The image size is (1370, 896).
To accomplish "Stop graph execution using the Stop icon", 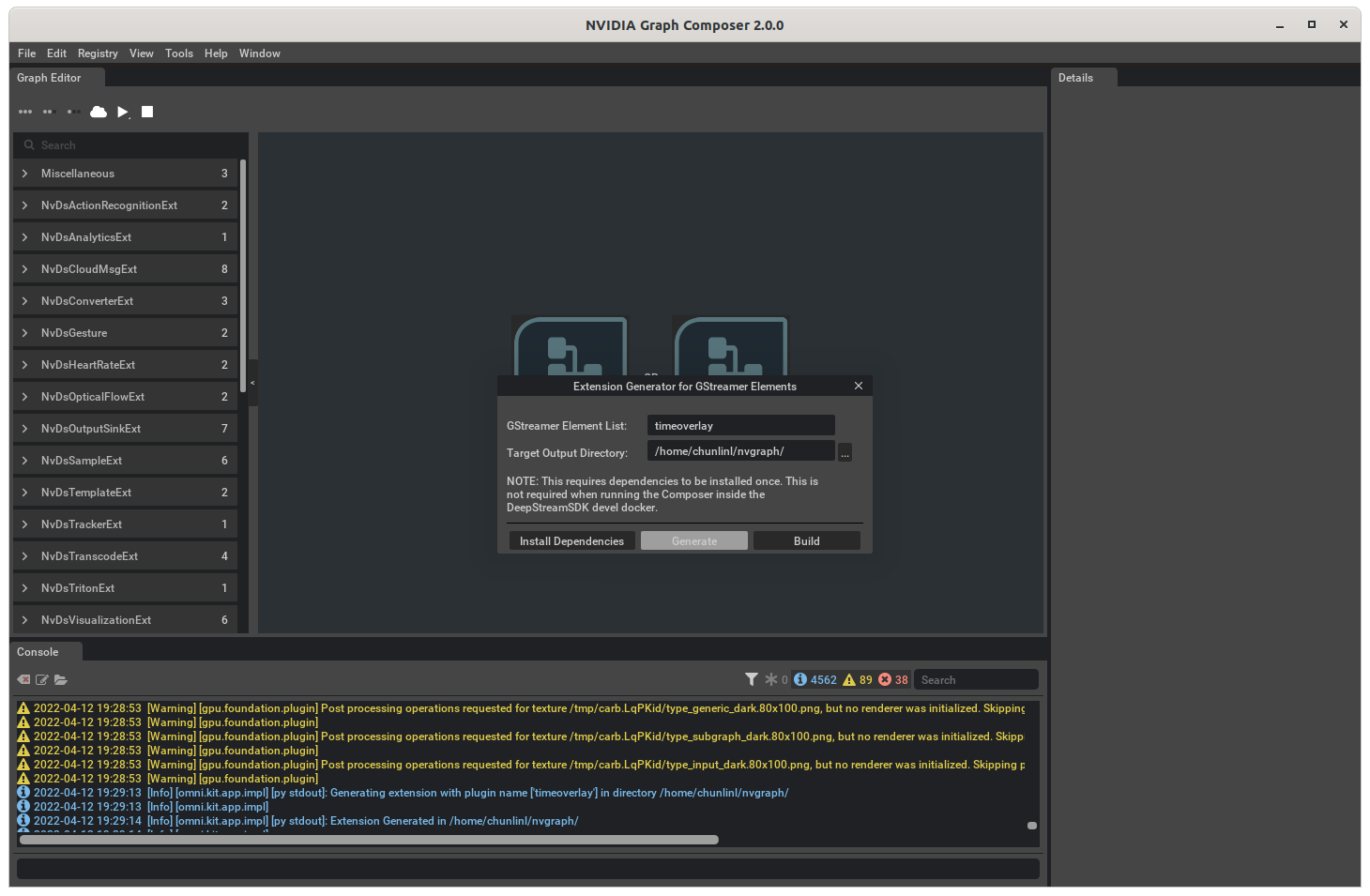I will 146,111.
